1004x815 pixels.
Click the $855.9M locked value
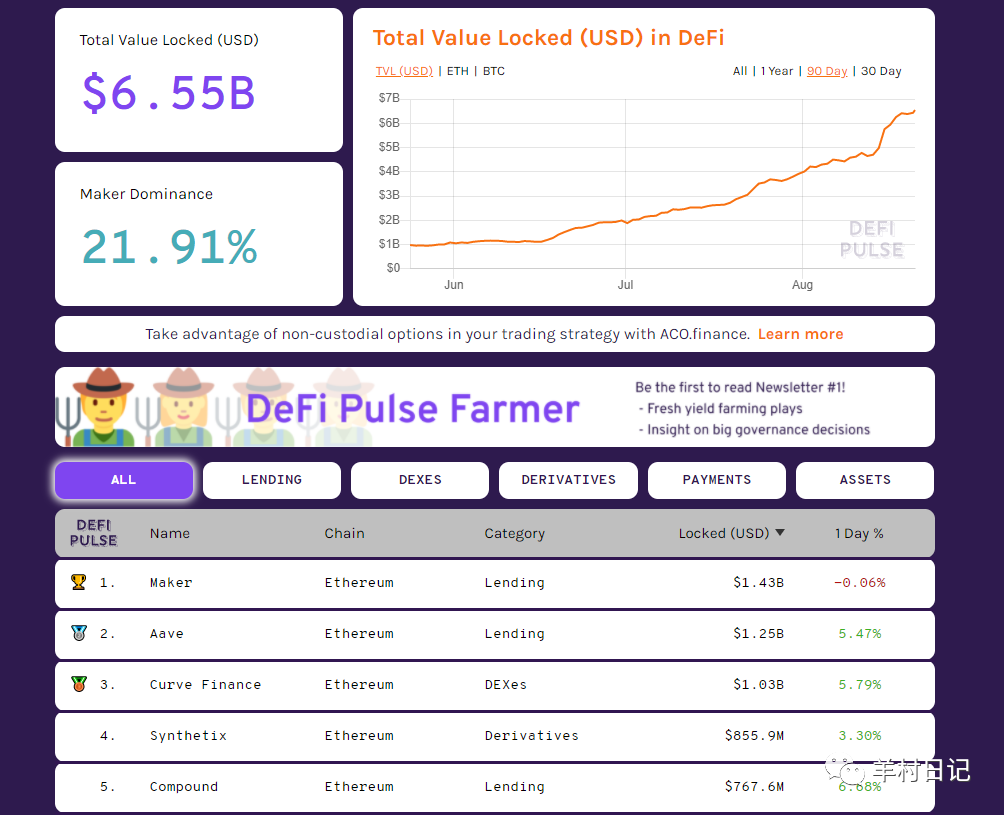754,736
